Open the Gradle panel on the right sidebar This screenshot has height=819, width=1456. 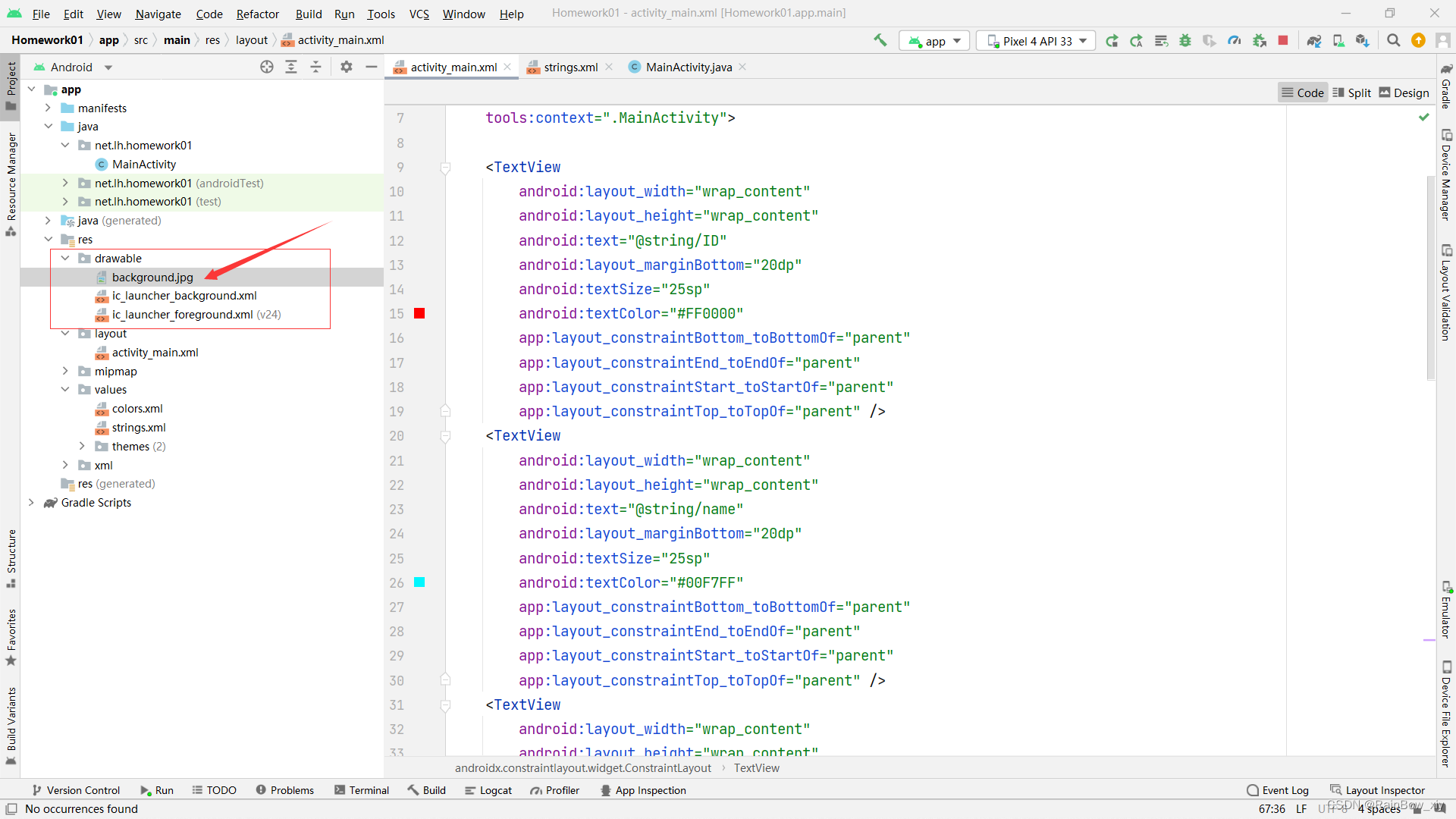(1447, 87)
